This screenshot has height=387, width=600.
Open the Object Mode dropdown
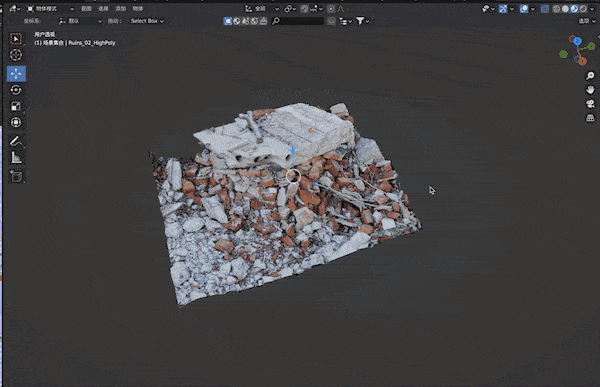(50, 8)
